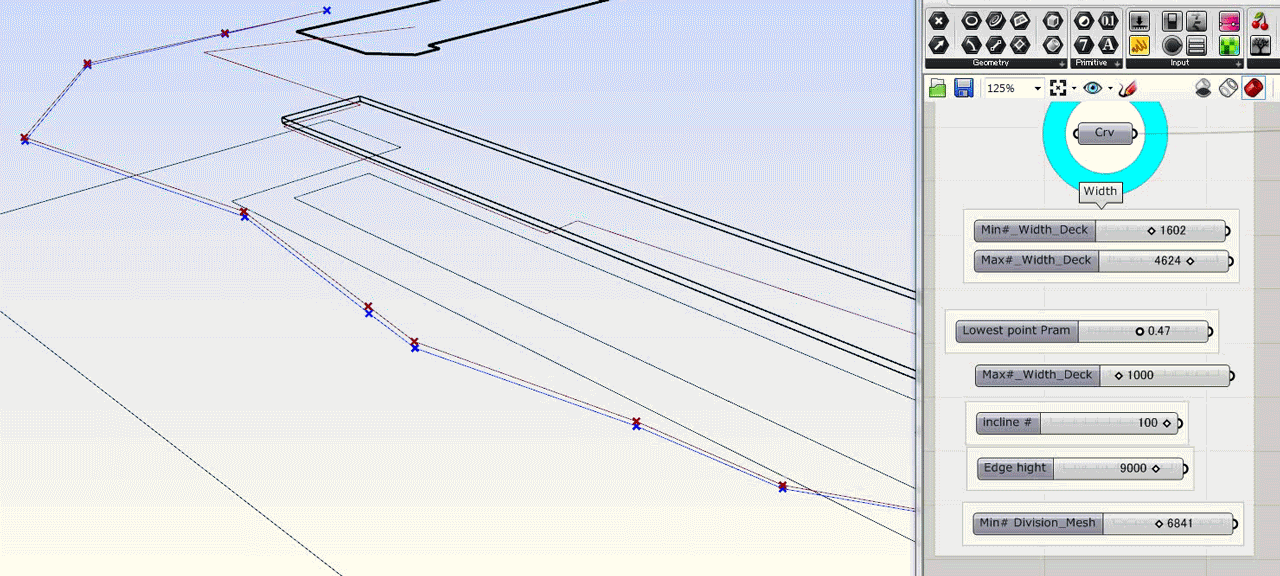1280x576 pixels.
Task: Select the Gradient input component
Action: pos(1230,21)
